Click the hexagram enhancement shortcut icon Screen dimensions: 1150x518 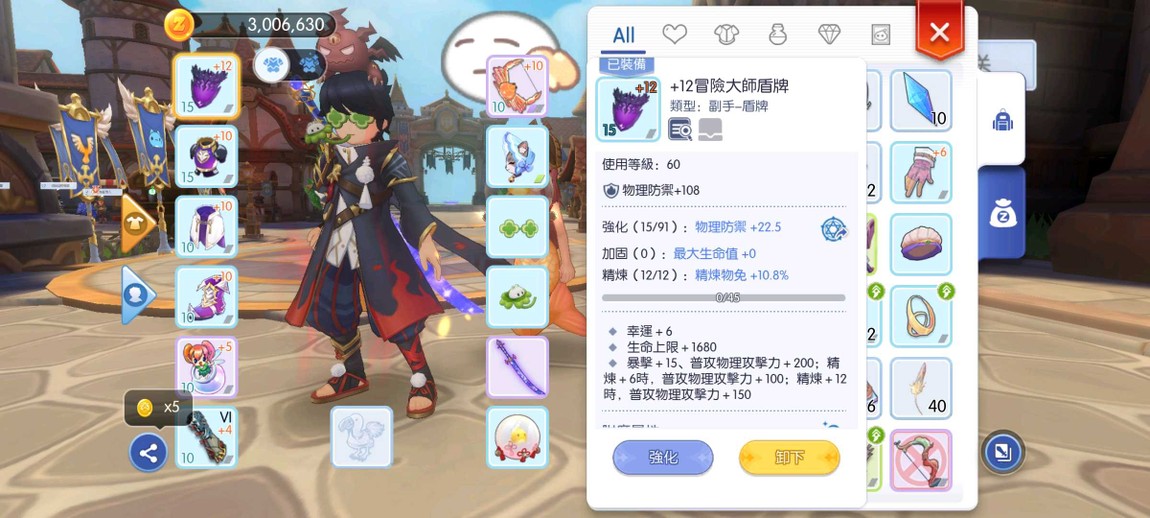[x=834, y=230]
